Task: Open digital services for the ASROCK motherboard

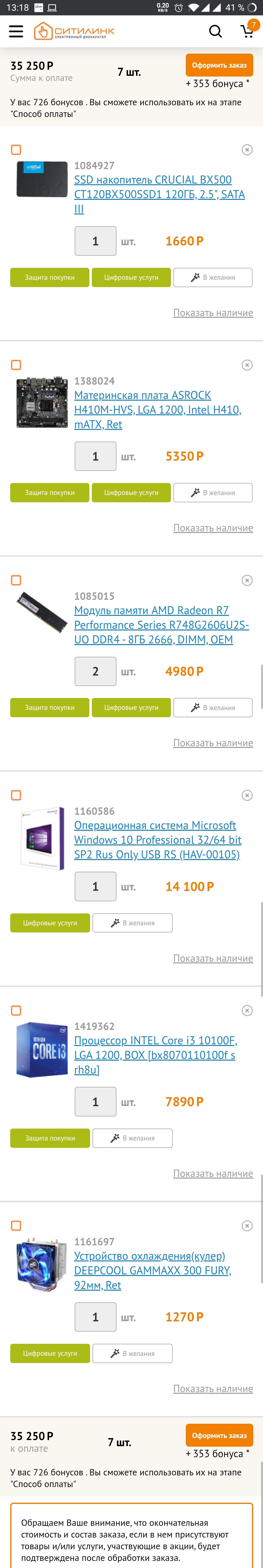Action: coord(131,493)
